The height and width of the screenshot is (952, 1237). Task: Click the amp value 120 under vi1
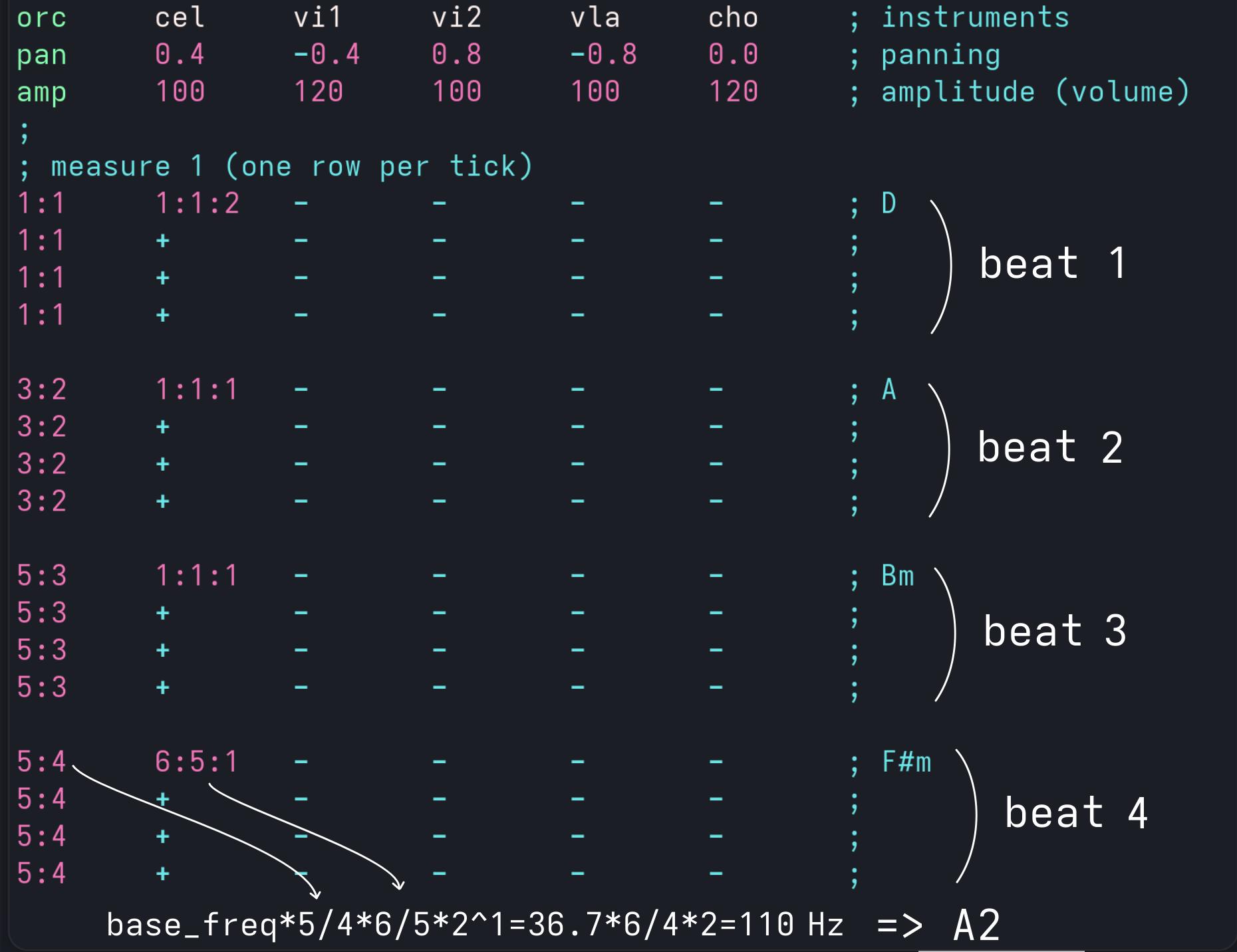click(318, 92)
